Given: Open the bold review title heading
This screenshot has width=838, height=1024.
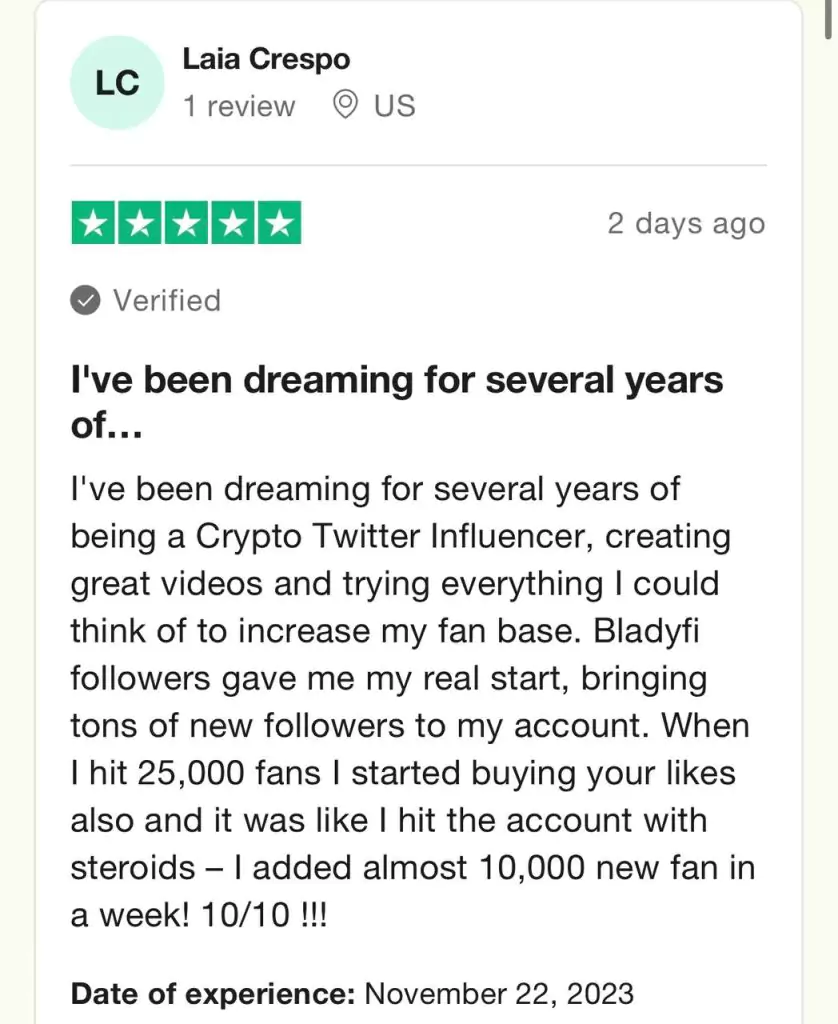Looking at the screenshot, I should (x=397, y=380).
